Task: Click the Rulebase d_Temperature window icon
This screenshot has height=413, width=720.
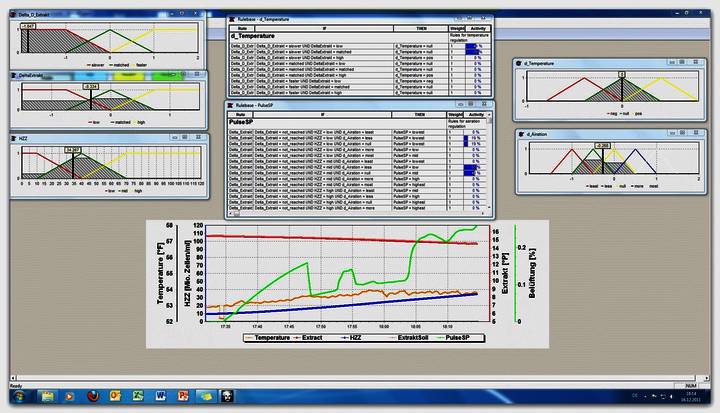Action: 230,19
